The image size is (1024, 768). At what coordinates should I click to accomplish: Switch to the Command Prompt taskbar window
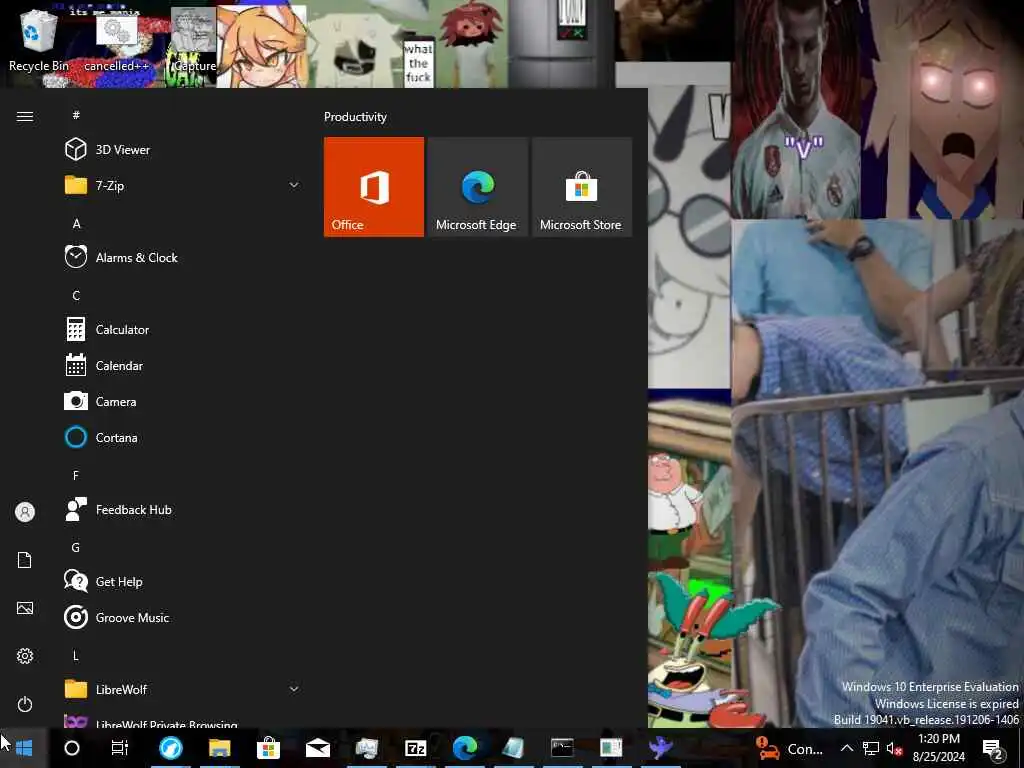tap(562, 748)
